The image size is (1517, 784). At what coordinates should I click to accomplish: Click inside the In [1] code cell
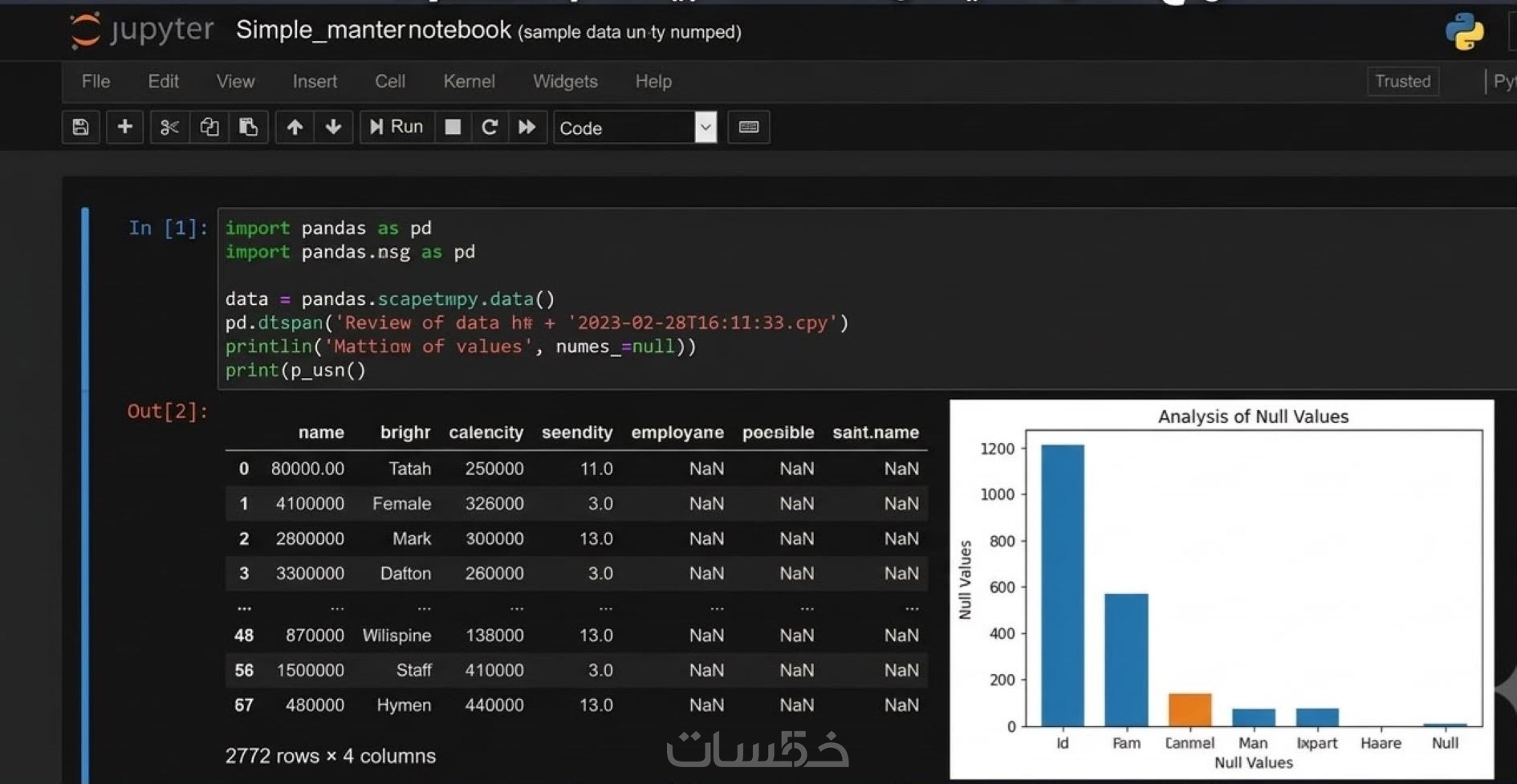867,299
